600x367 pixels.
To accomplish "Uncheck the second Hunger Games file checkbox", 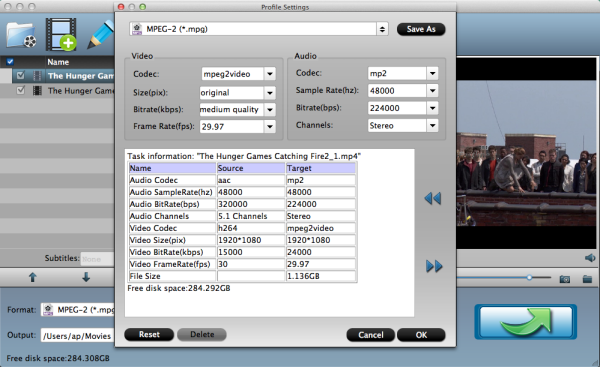I will click(21, 90).
